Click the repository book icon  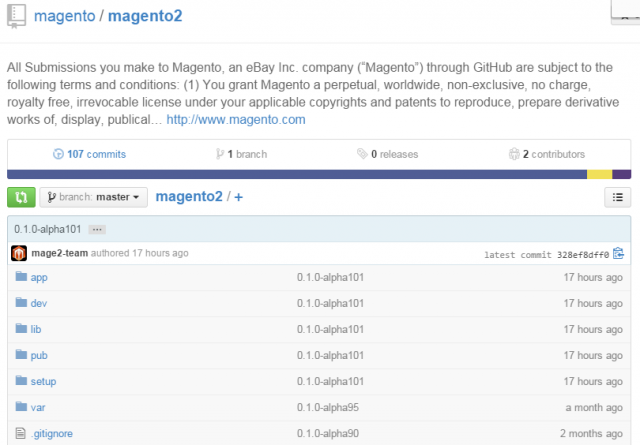[x=16, y=16]
